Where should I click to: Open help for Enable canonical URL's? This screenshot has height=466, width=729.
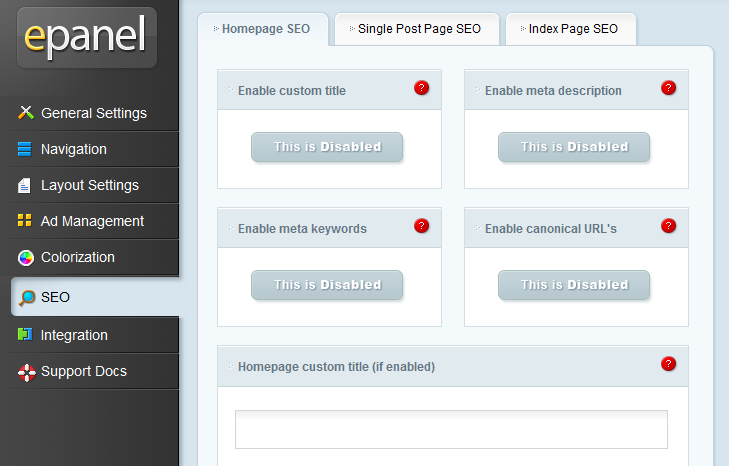click(x=668, y=226)
